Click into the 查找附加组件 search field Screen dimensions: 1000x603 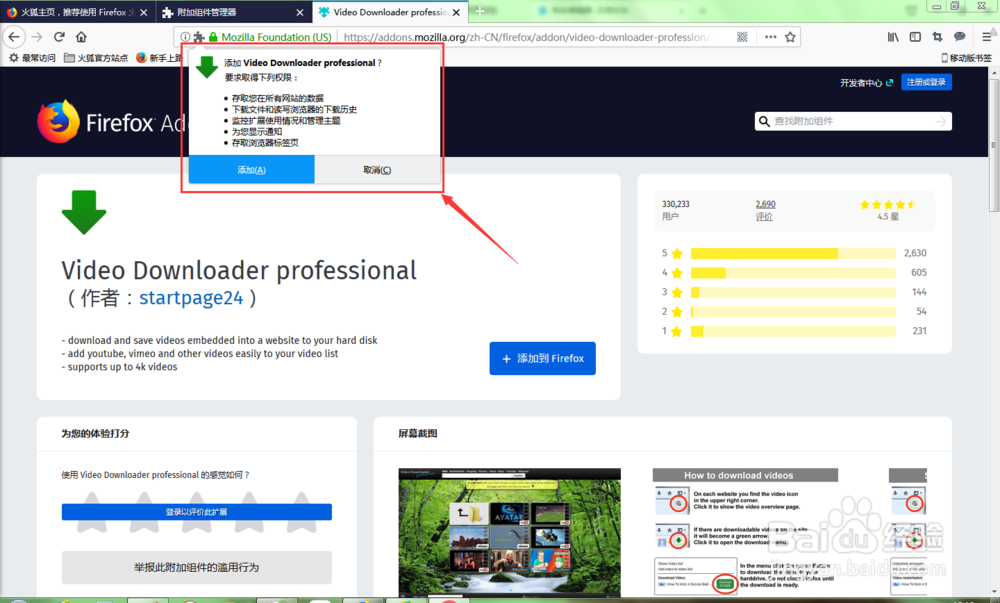(x=851, y=121)
